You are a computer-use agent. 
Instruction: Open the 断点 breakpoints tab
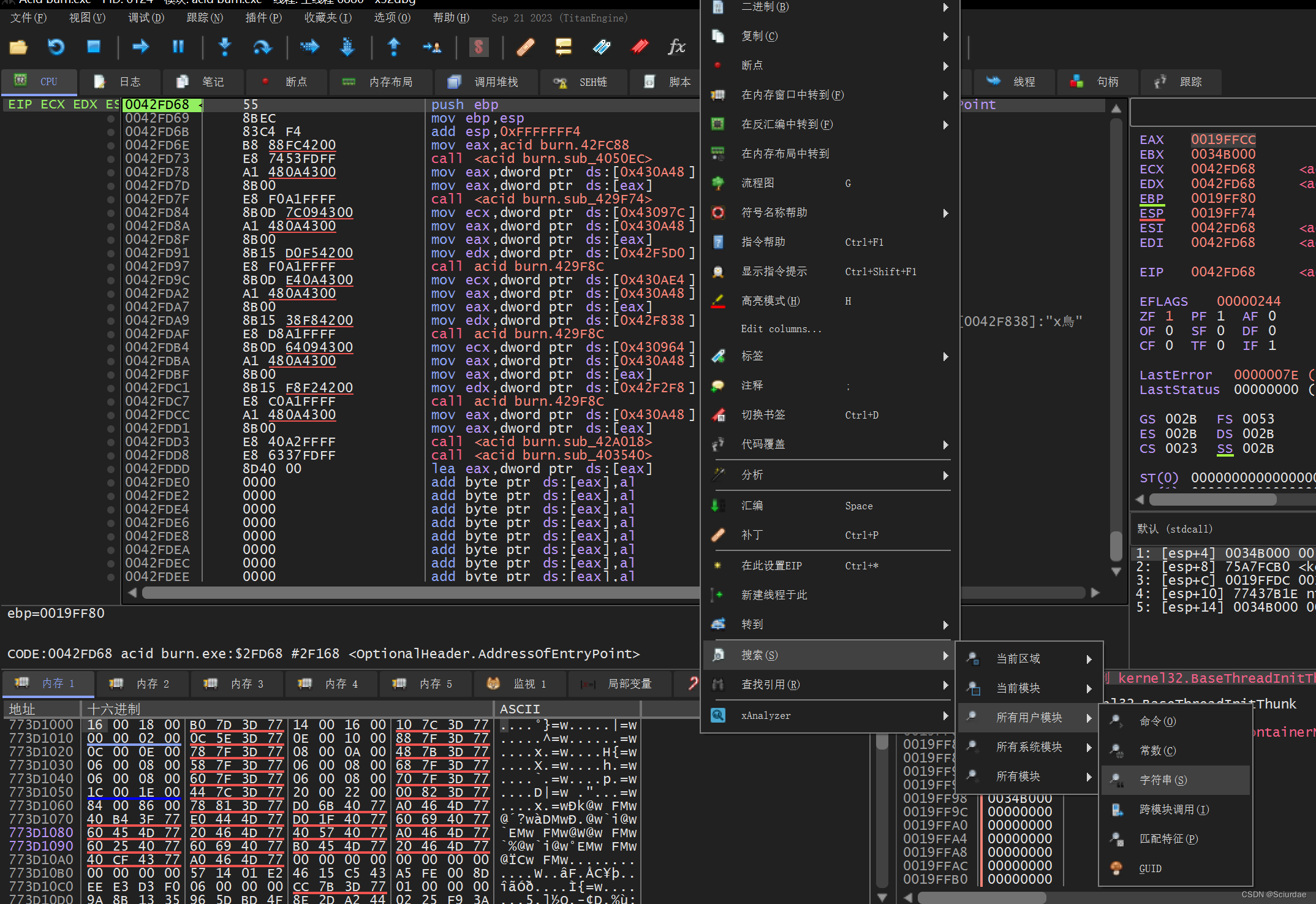coord(286,82)
